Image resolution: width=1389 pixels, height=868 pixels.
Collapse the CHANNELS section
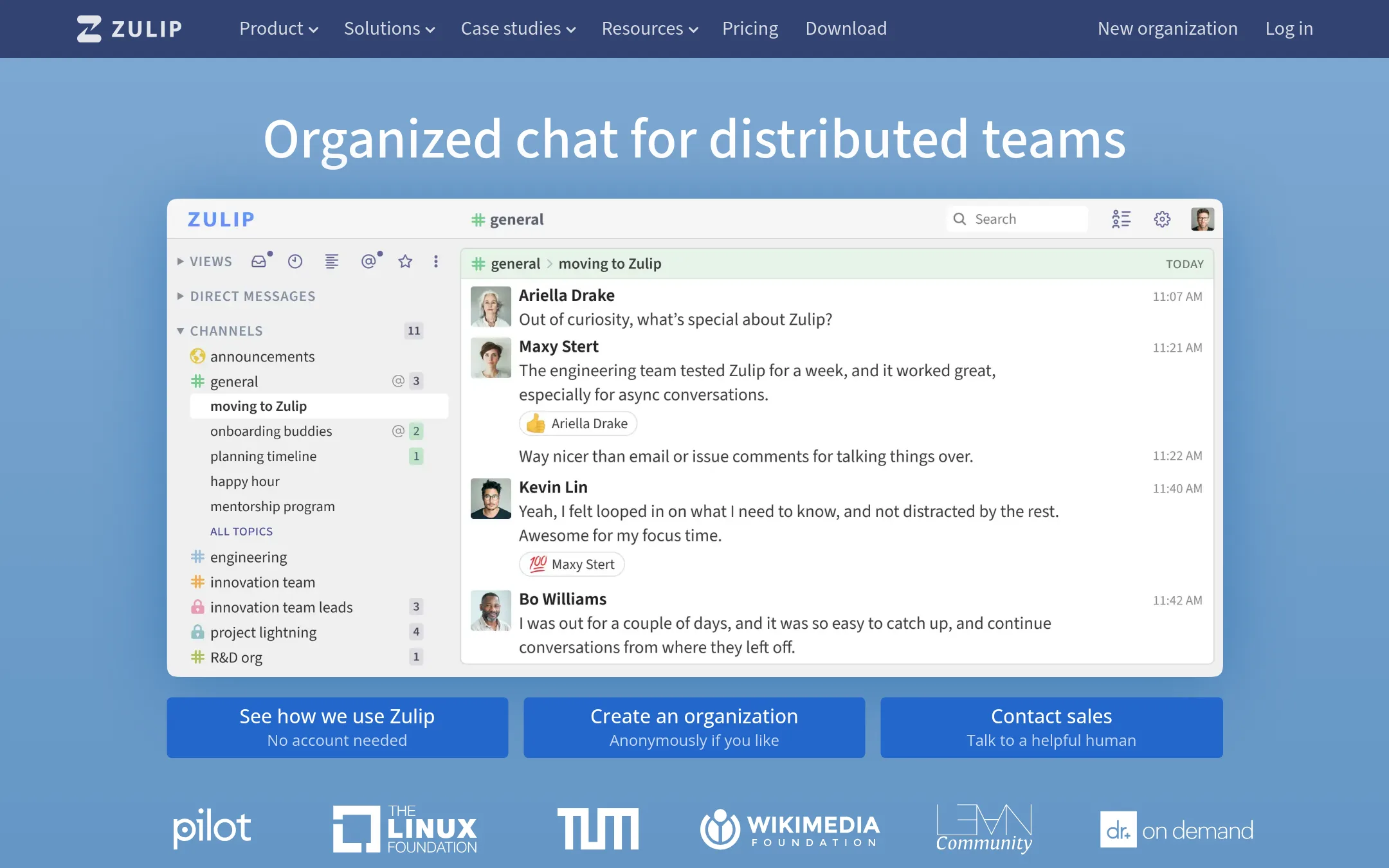220,331
